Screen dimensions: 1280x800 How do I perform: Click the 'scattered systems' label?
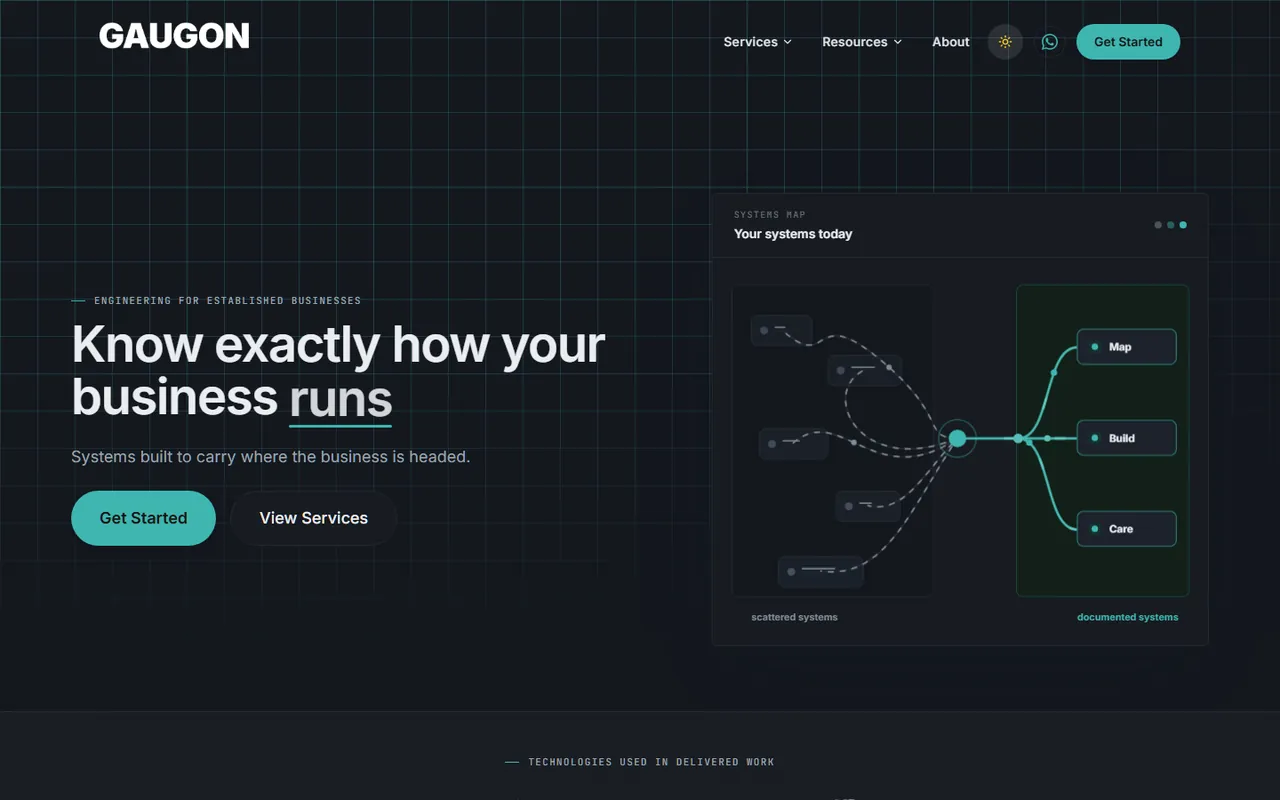[x=794, y=617]
